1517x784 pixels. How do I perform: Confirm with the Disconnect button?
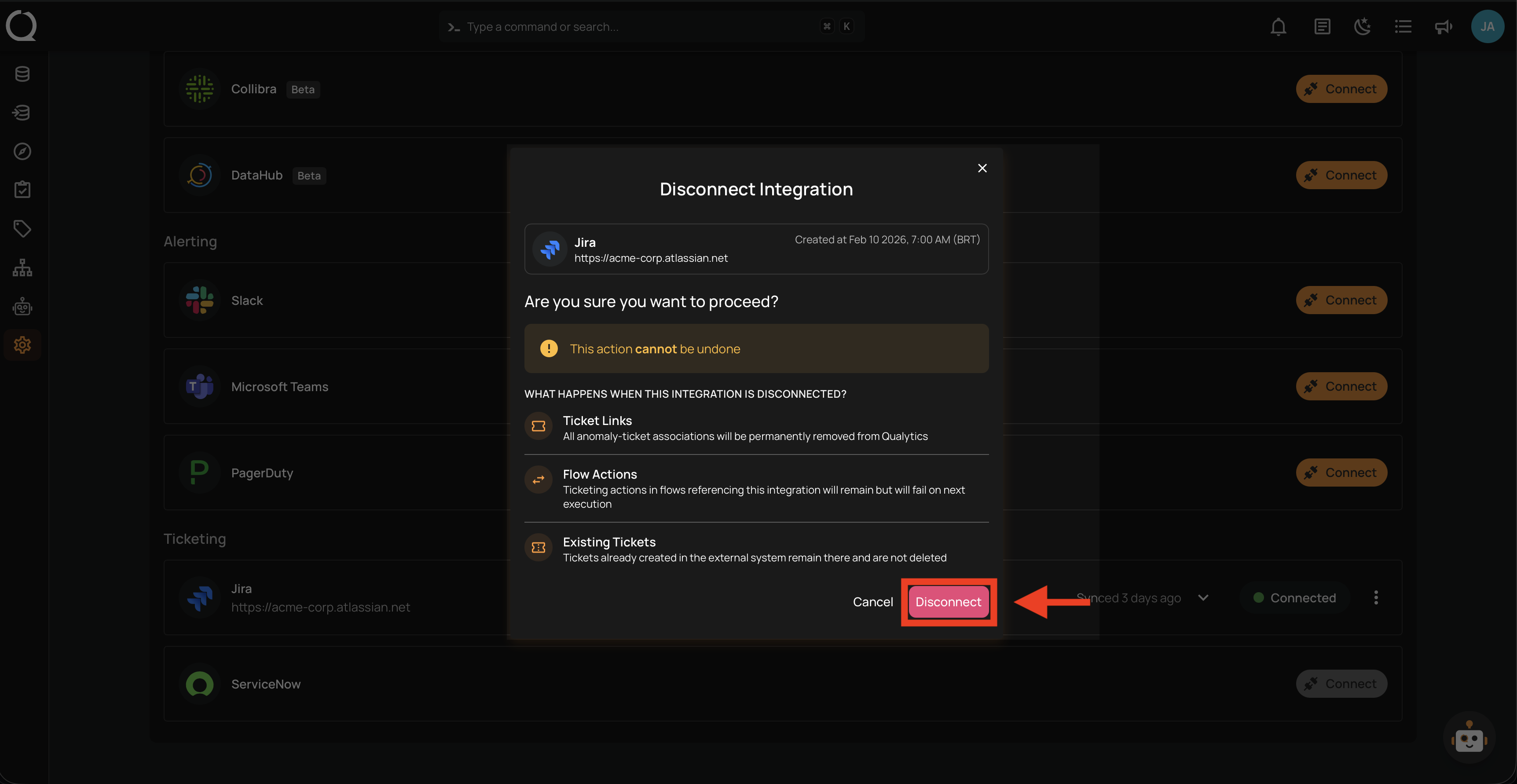point(948,602)
